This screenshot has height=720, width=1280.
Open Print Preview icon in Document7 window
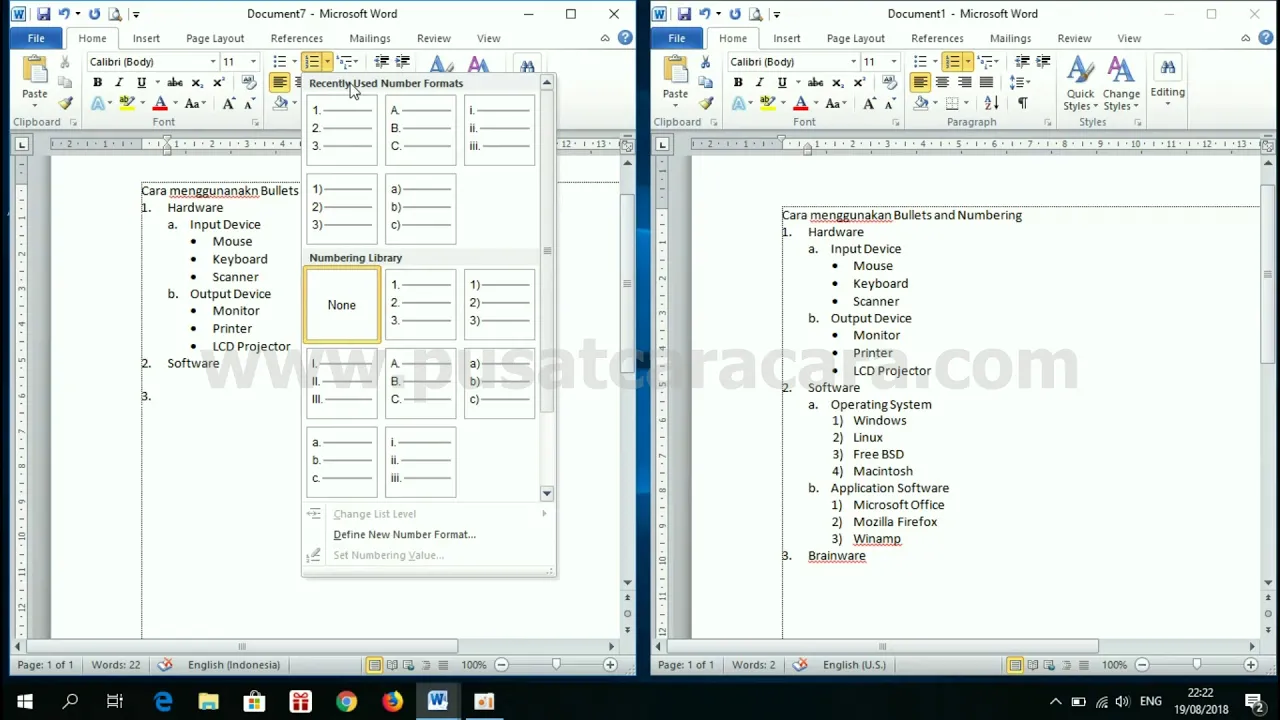tap(115, 14)
